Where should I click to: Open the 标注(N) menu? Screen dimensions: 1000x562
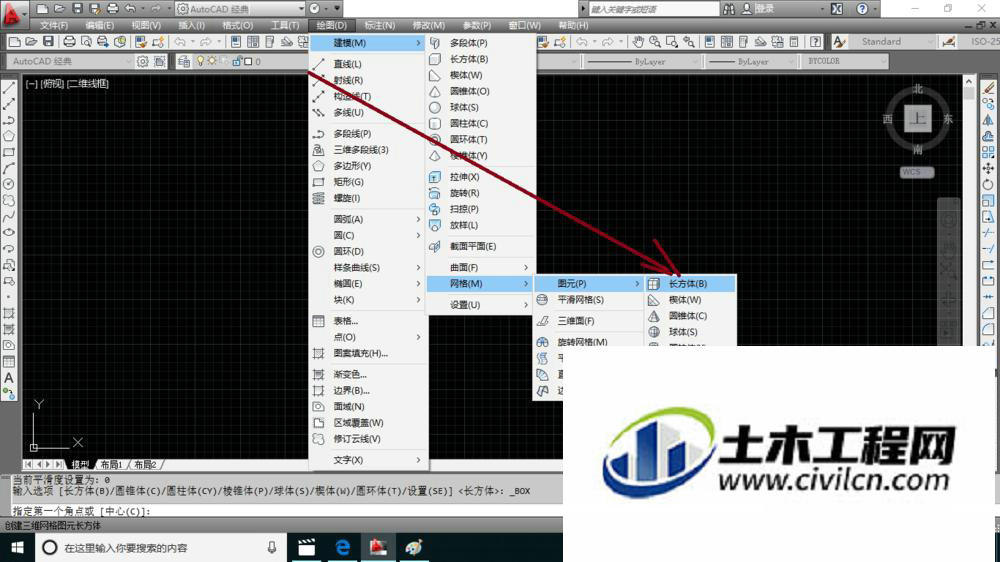click(379, 26)
